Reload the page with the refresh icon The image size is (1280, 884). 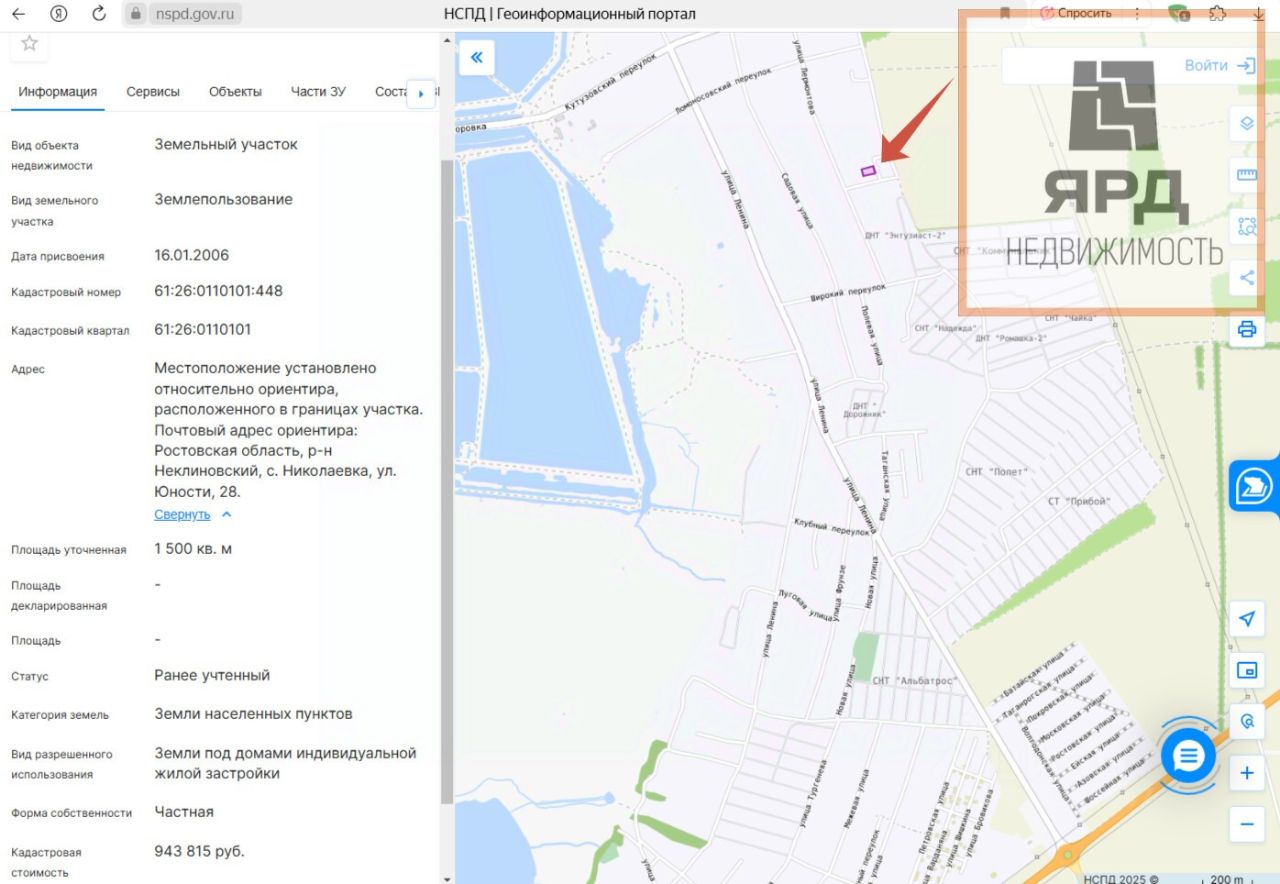98,14
